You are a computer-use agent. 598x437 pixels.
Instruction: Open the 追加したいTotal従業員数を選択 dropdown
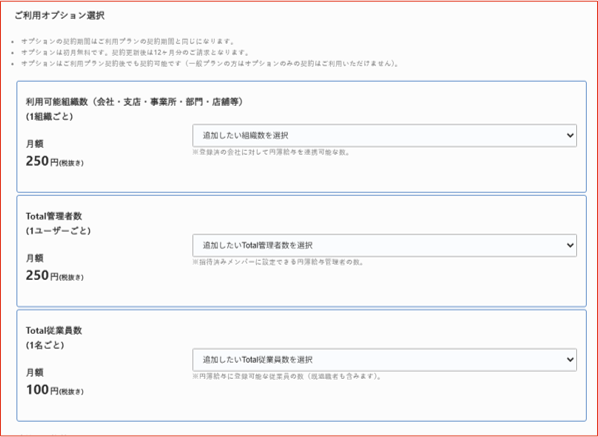384,360
